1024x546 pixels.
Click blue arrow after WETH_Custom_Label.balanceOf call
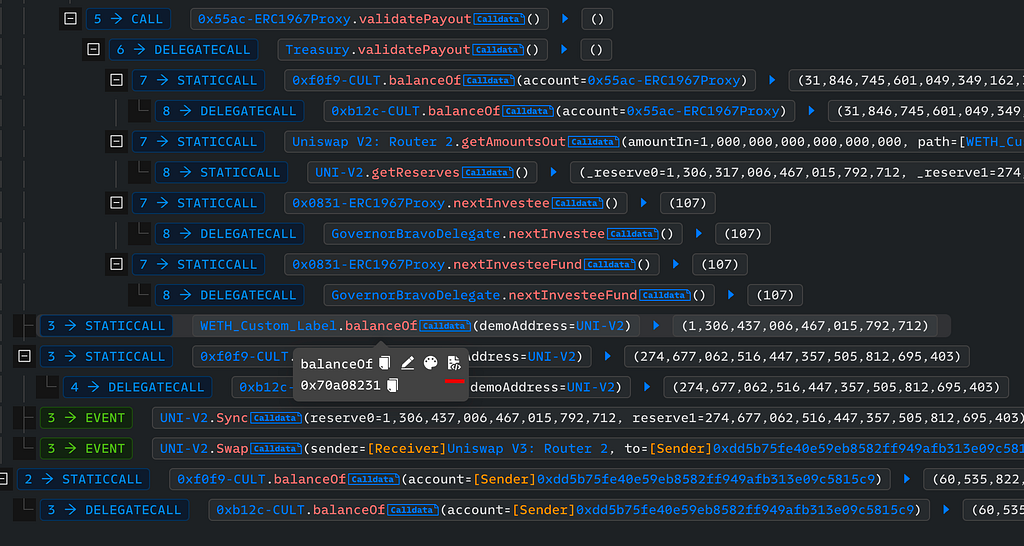point(656,326)
